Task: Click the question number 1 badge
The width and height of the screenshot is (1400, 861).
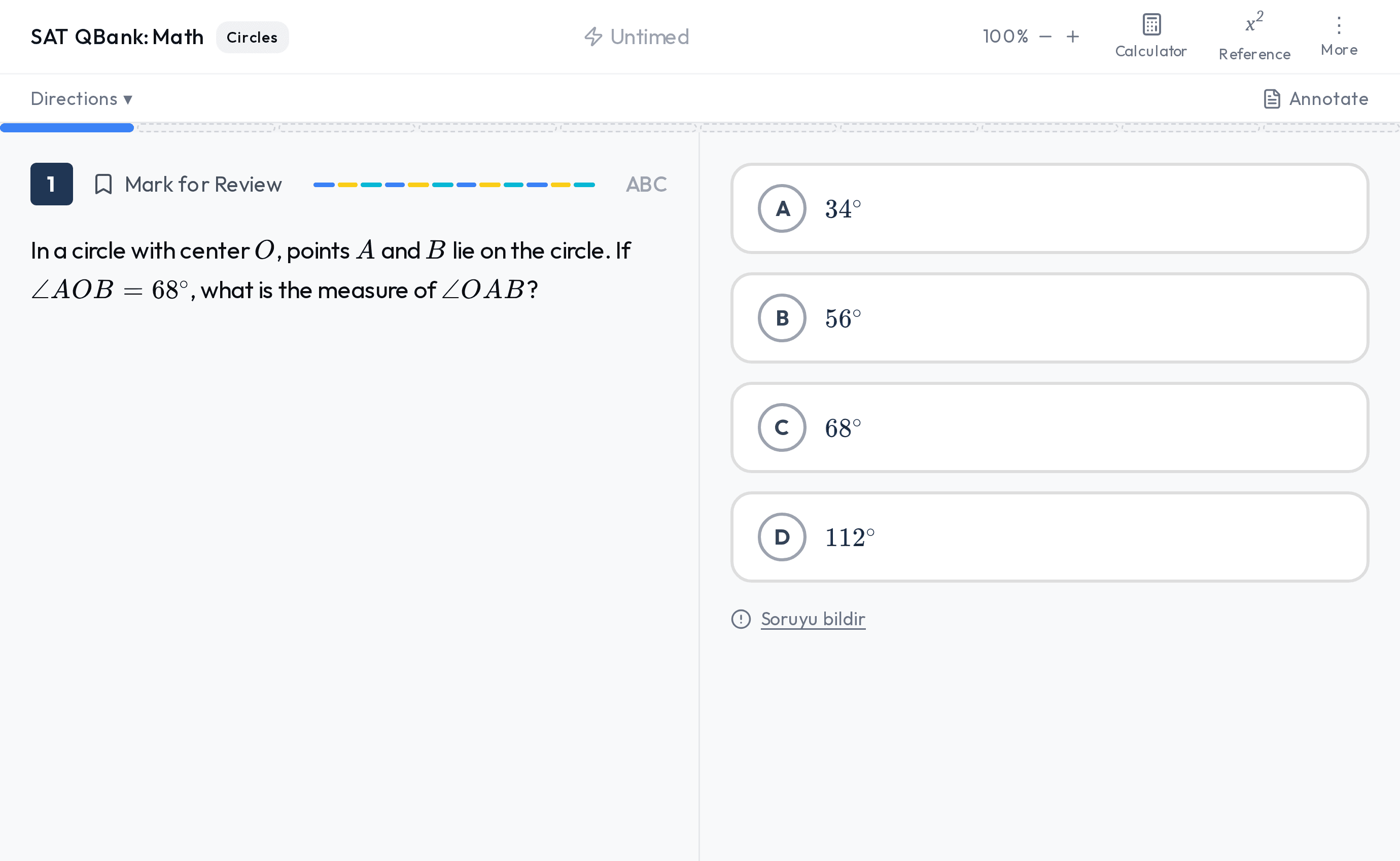Action: point(52,185)
